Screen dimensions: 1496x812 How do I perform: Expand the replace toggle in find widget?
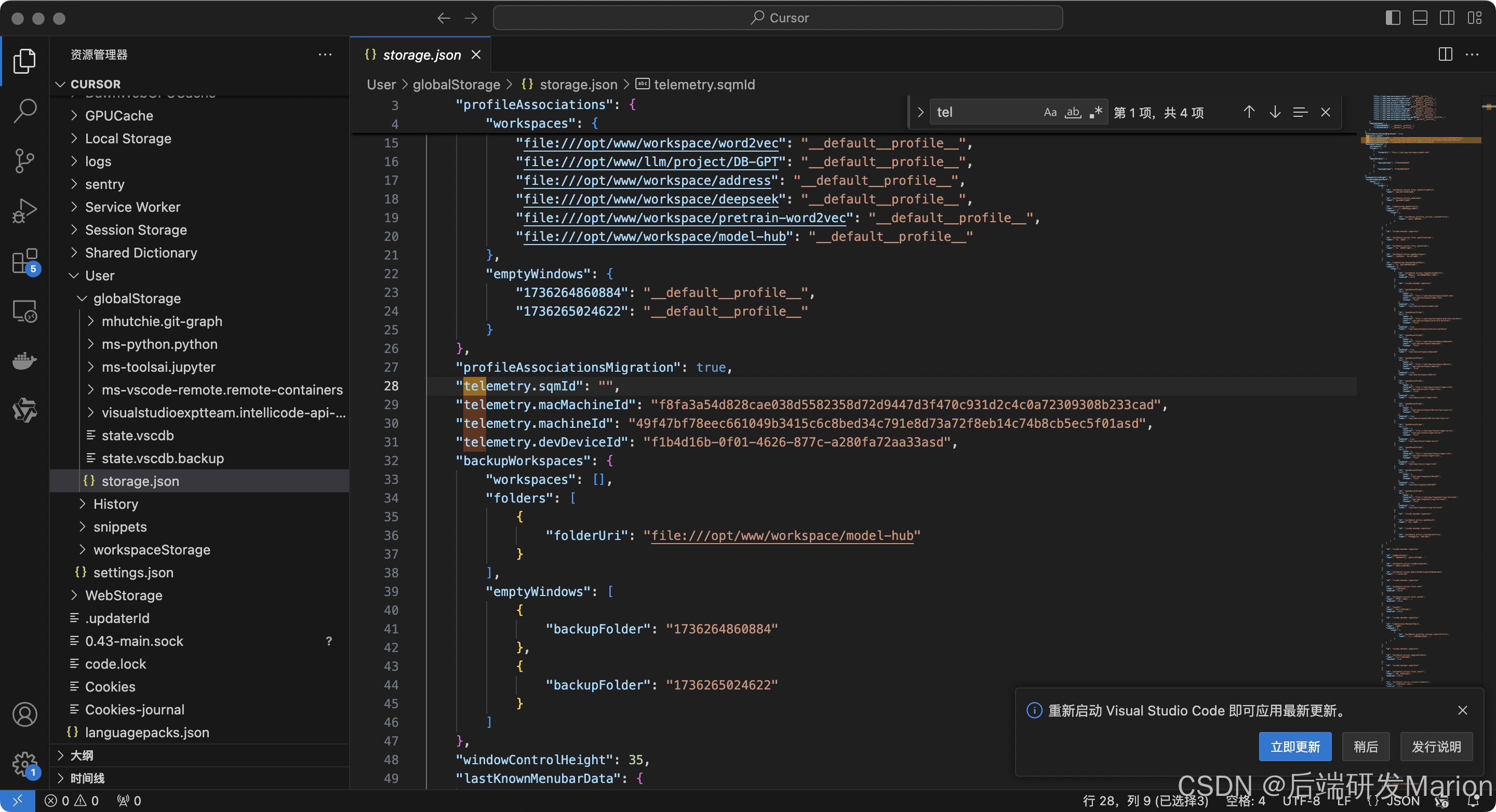(x=920, y=112)
